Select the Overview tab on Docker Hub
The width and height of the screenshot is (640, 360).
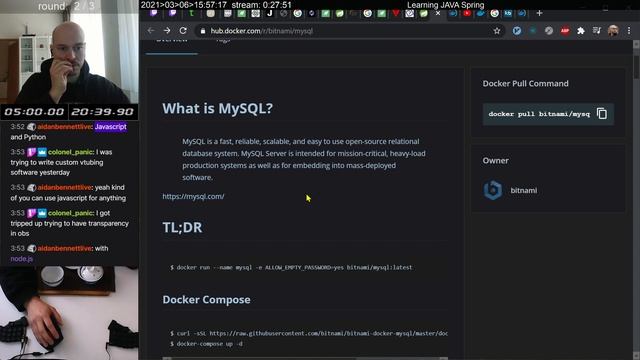[x=172, y=41]
